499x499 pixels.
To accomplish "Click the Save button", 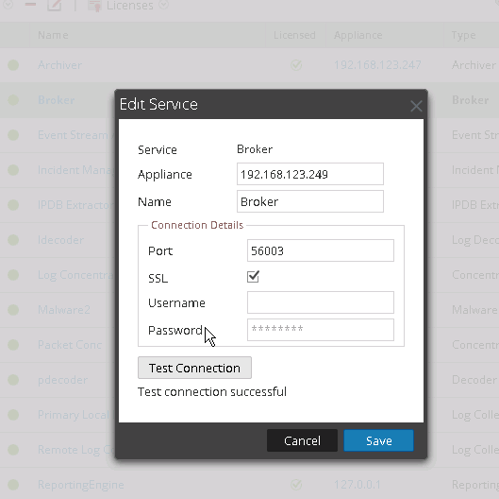I will tap(378, 440).
